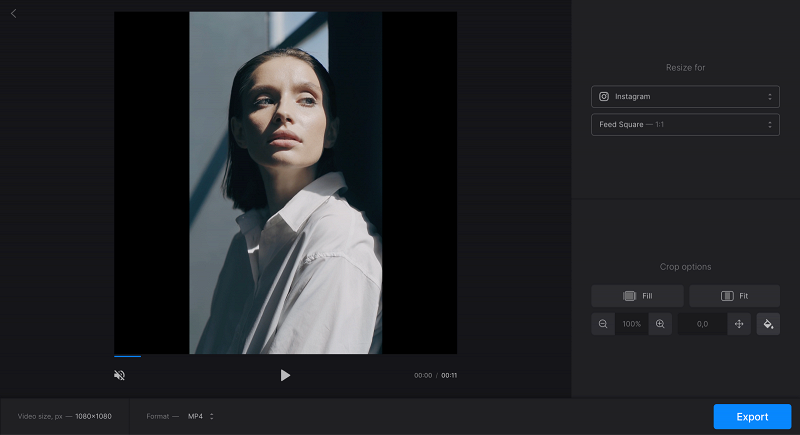Image resolution: width=800 pixels, height=435 pixels.
Task: Zoom out with the minus magnifier icon
Action: 603,324
